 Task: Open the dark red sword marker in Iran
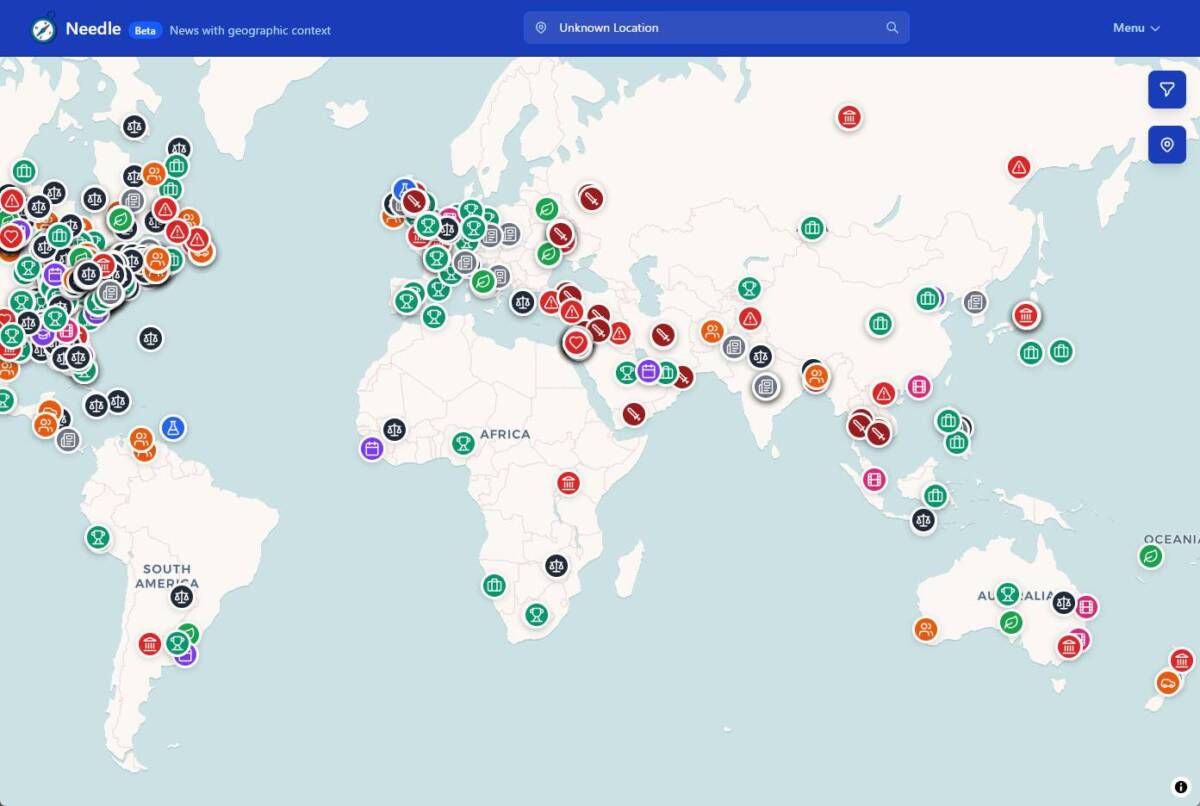click(x=663, y=334)
